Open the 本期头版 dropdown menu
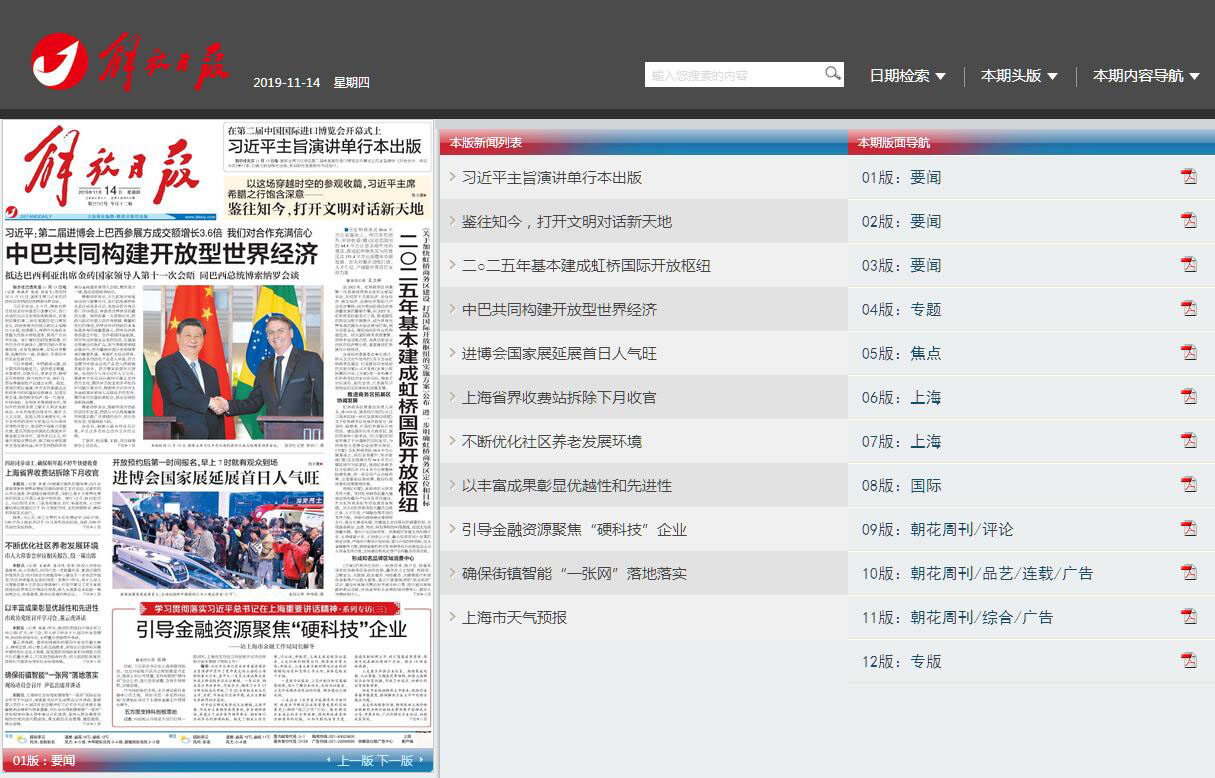Image resolution: width=1215 pixels, height=778 pixels. 1019,76
